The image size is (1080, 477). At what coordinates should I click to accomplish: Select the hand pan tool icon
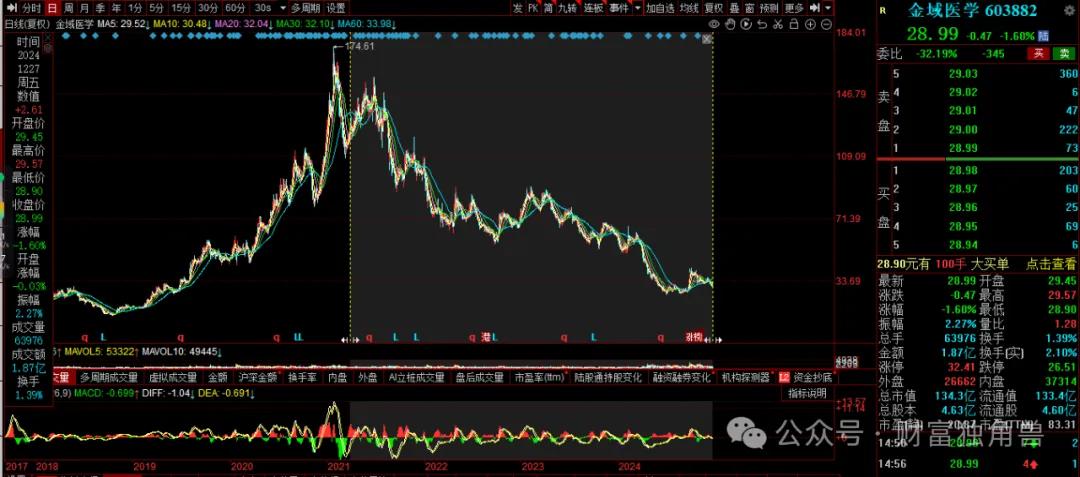tap(729, 25)
